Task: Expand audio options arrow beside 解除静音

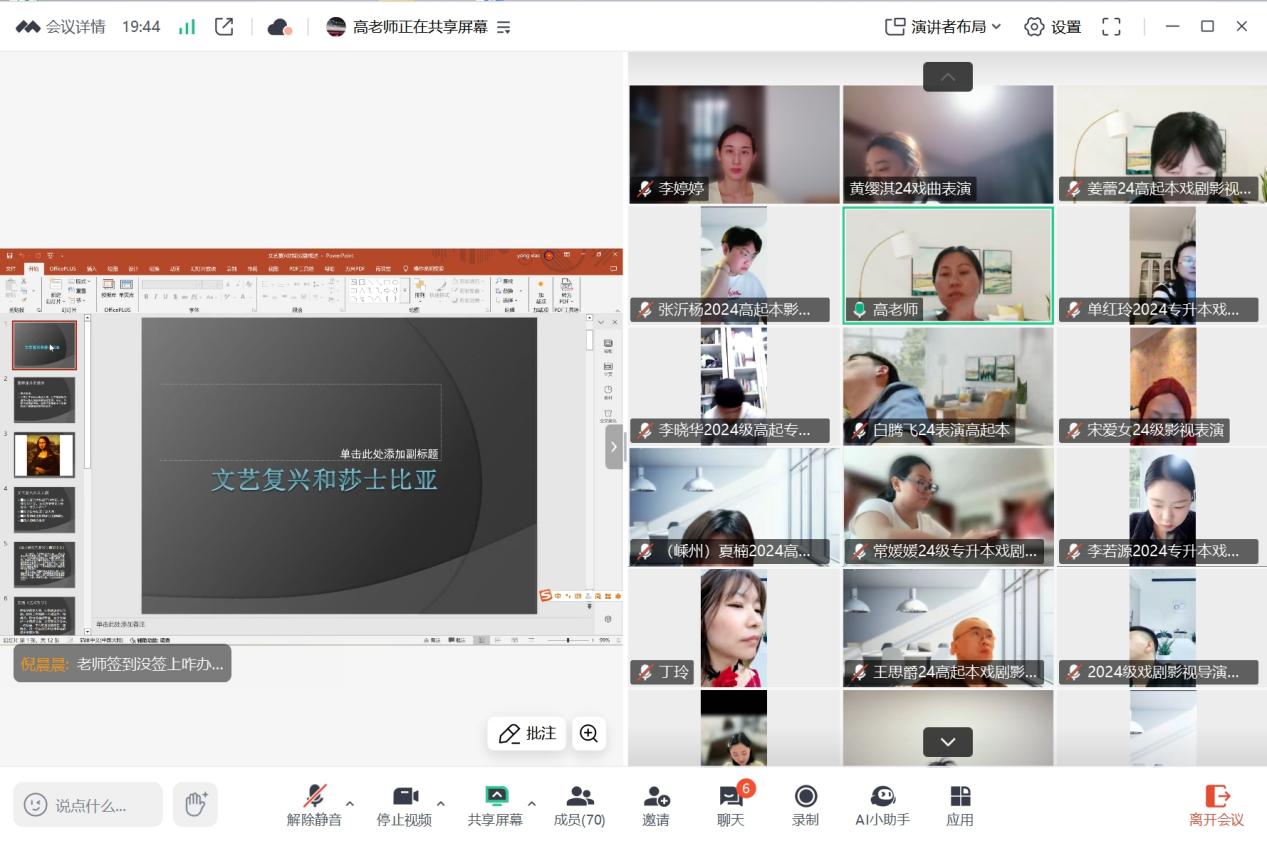Action: (x=350, y=803)
